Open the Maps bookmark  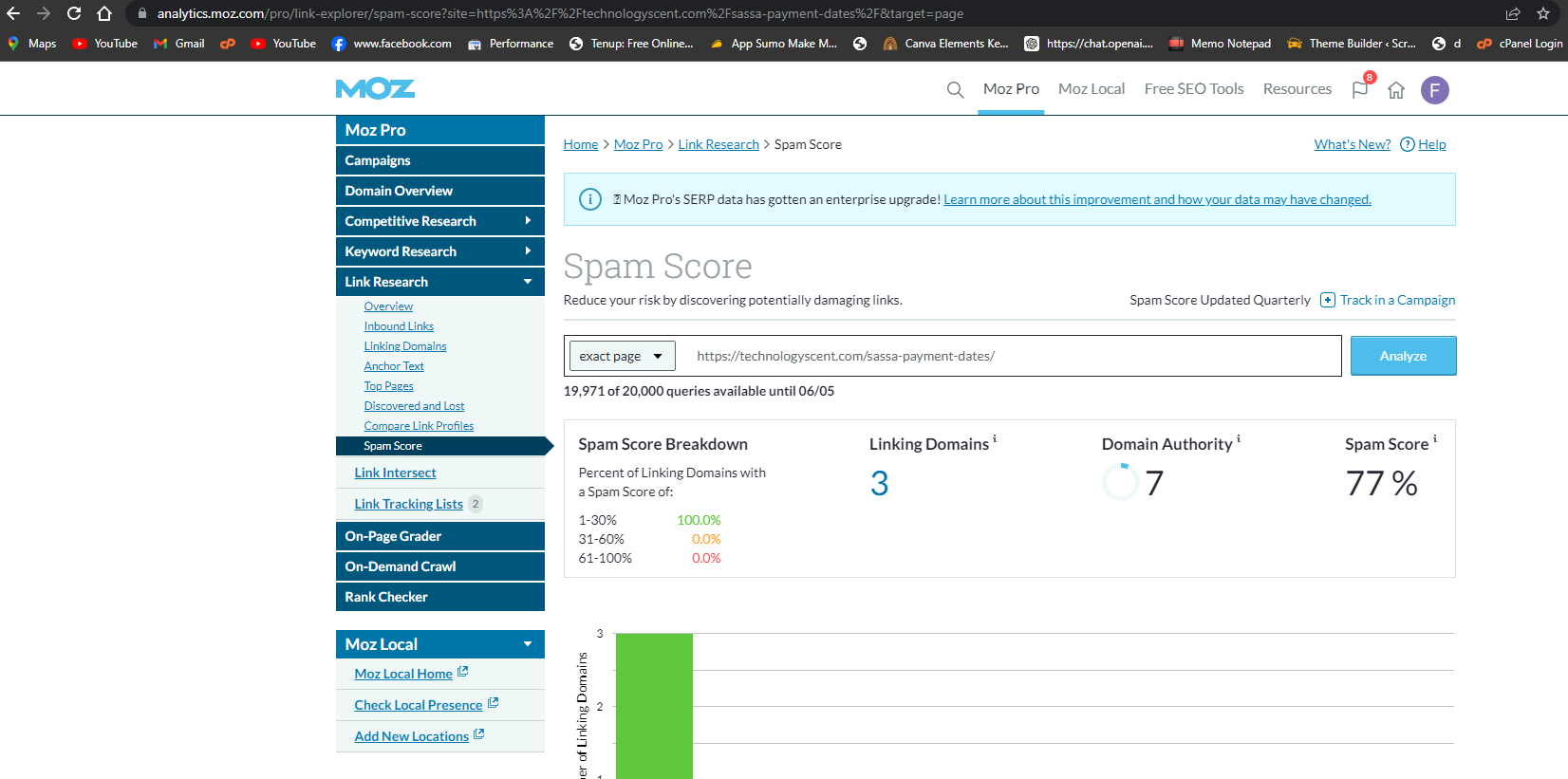click(x=32, y=44)
